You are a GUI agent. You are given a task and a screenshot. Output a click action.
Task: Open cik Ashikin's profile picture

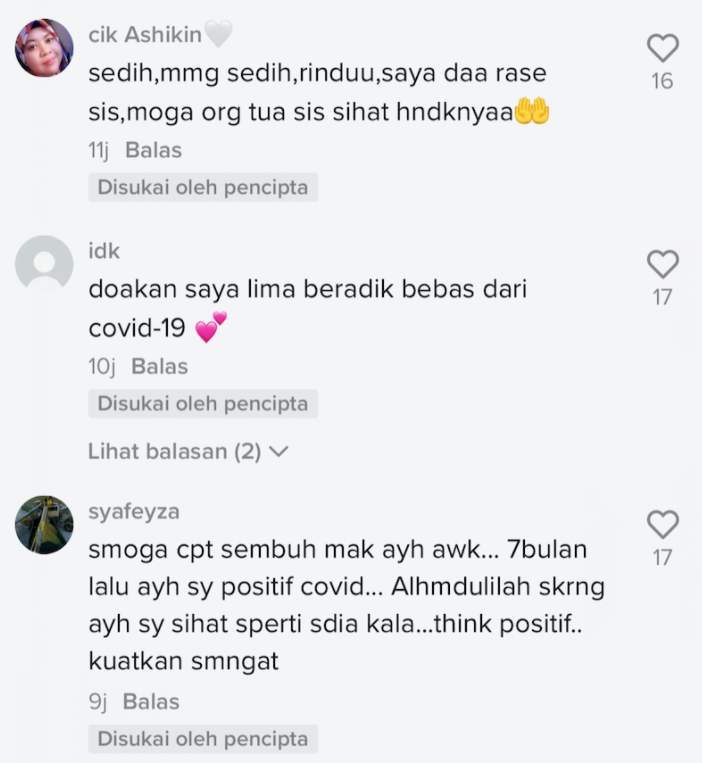44,48
